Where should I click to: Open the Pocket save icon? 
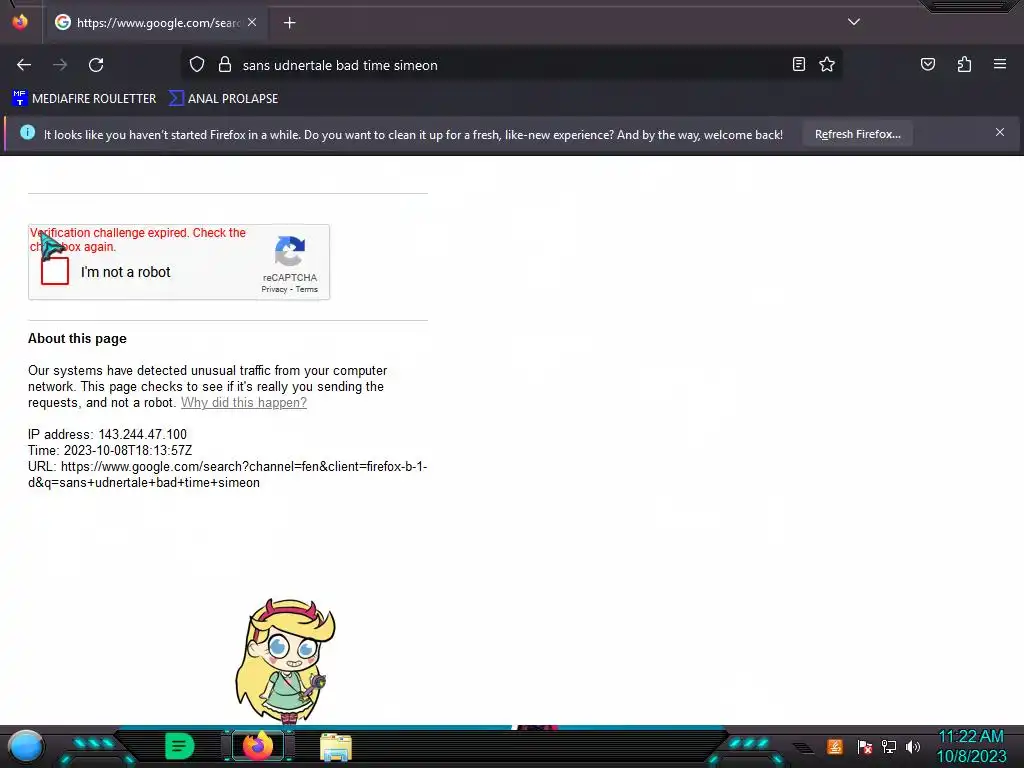point(928,64)
